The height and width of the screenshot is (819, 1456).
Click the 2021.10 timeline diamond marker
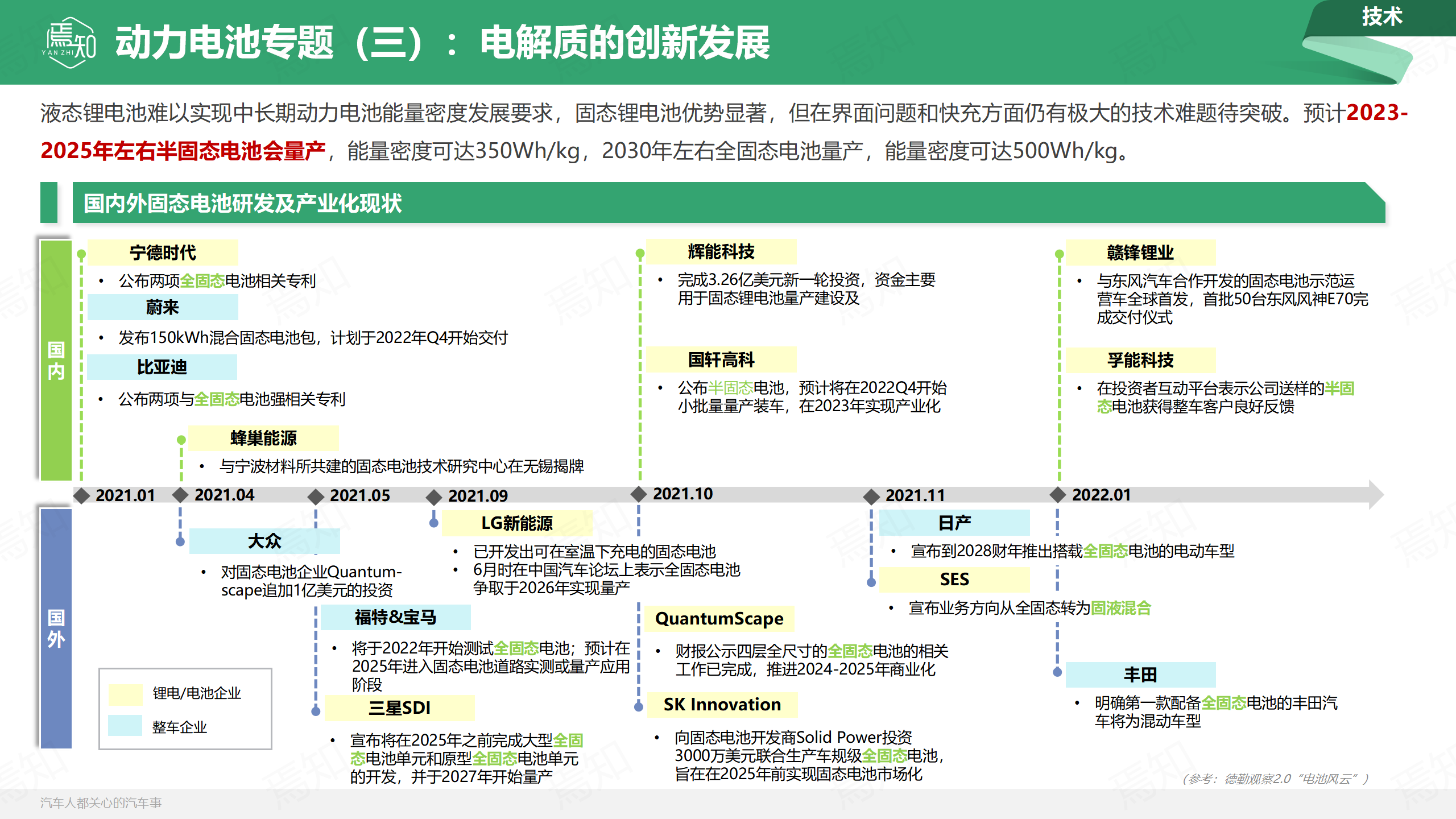coord(639,494)
